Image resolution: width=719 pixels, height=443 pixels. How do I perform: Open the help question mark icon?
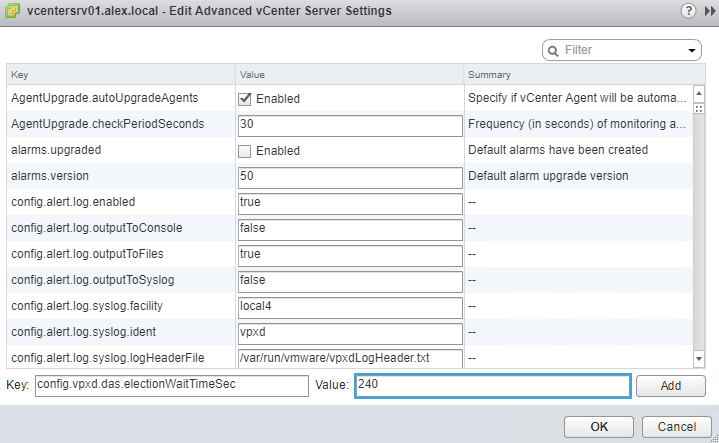[687, 11]
